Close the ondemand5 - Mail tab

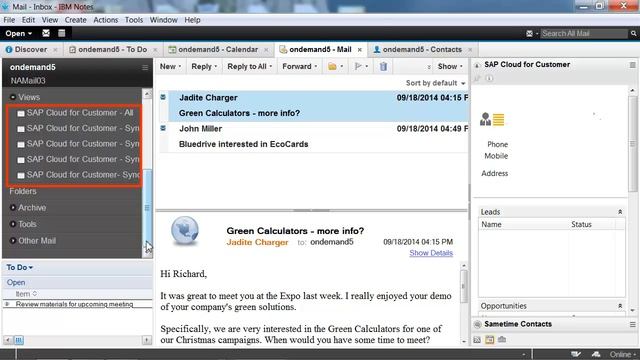tap(360, 50)
